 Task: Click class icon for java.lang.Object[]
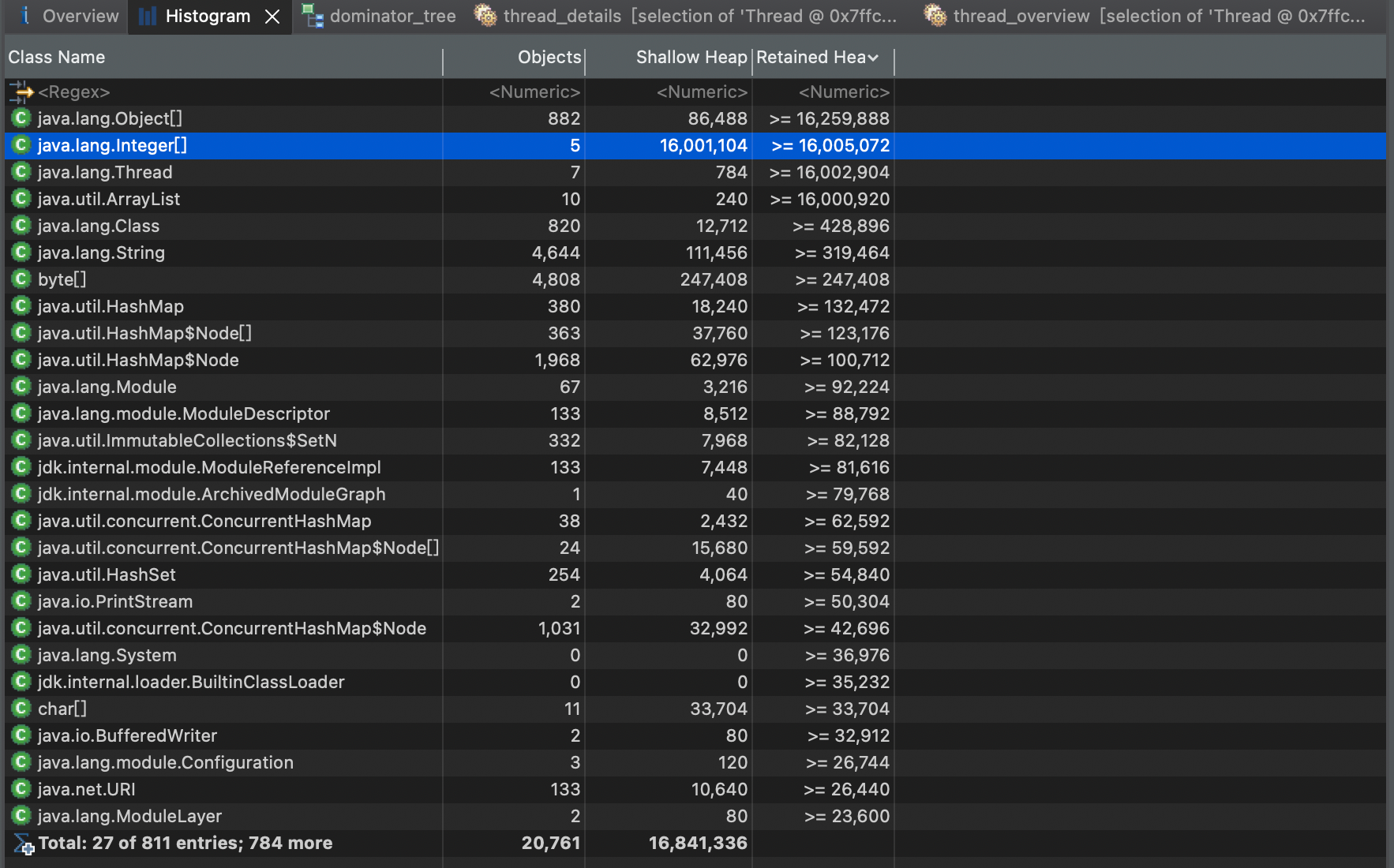(21, 118)
